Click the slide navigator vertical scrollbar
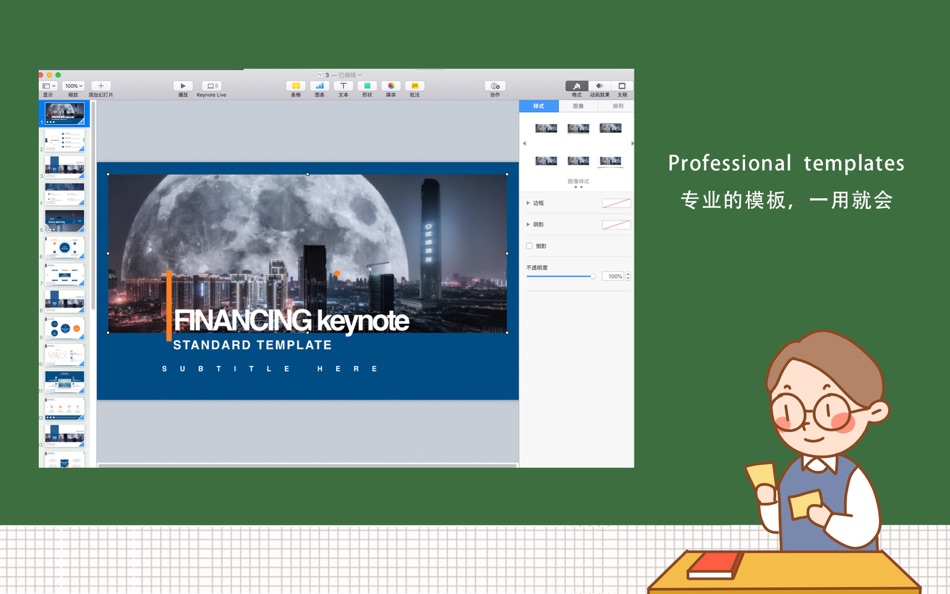Image resolution: width=950 pixels, height=594 pixels. click(x=93, y=206)
